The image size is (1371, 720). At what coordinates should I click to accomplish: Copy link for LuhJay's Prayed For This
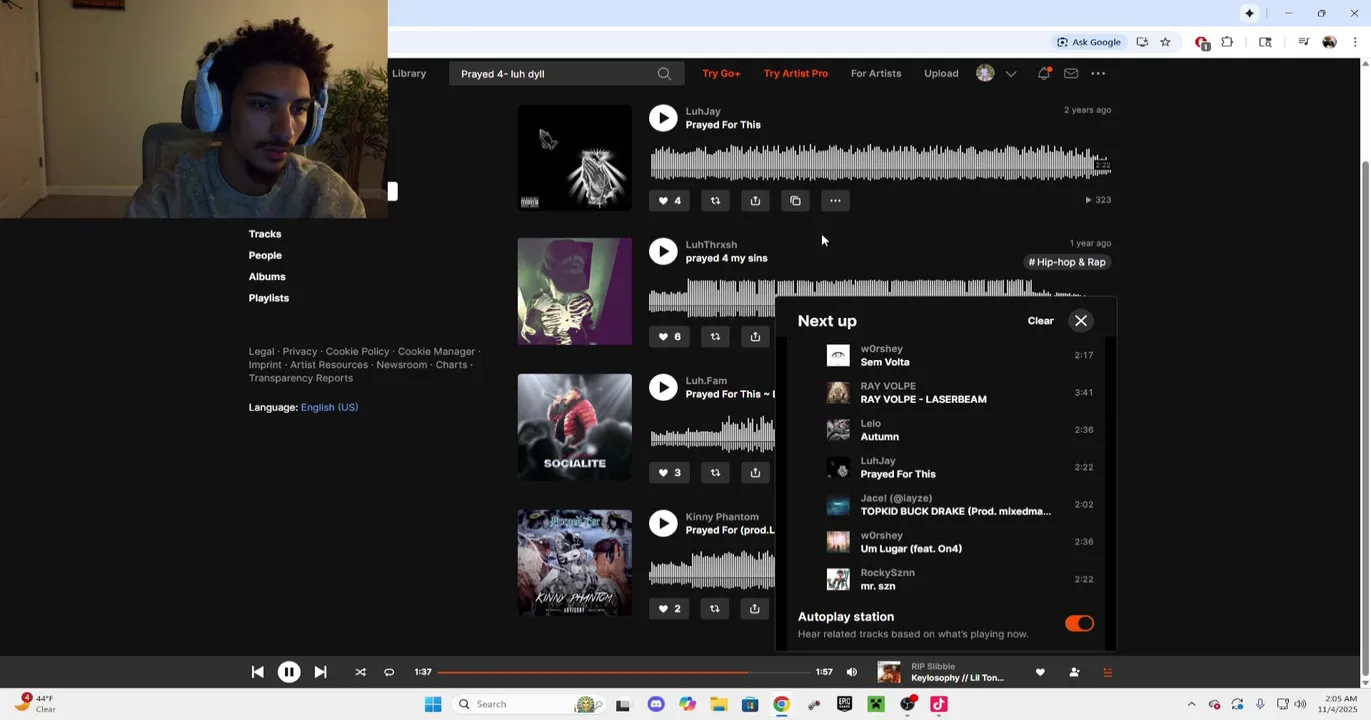pos(795,201)
